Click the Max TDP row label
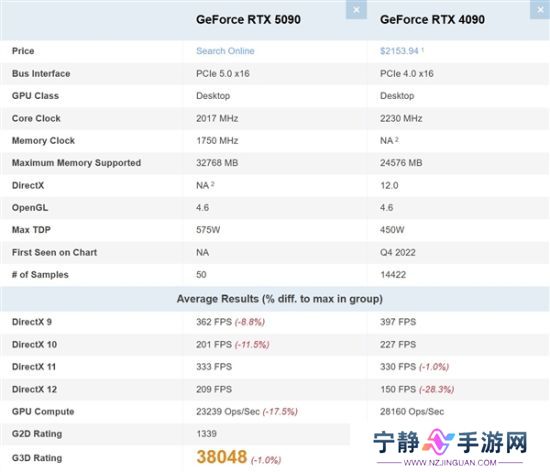Viewport: 550px width, 472px height. pyautogui.click(x=31, y=230)
